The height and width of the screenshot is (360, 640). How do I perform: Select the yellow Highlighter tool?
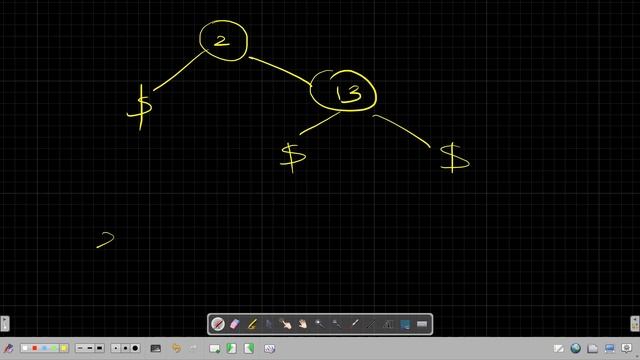pos(252,324)
